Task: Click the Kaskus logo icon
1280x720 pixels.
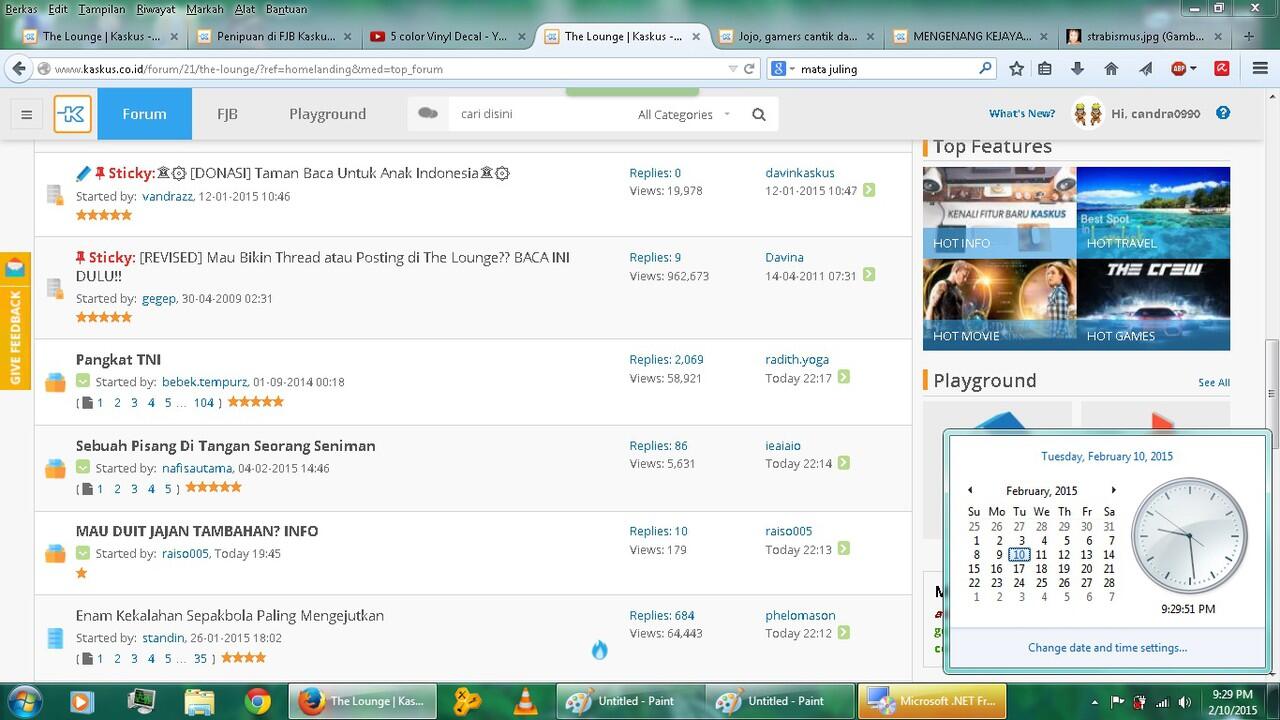Action: [73, 114]
